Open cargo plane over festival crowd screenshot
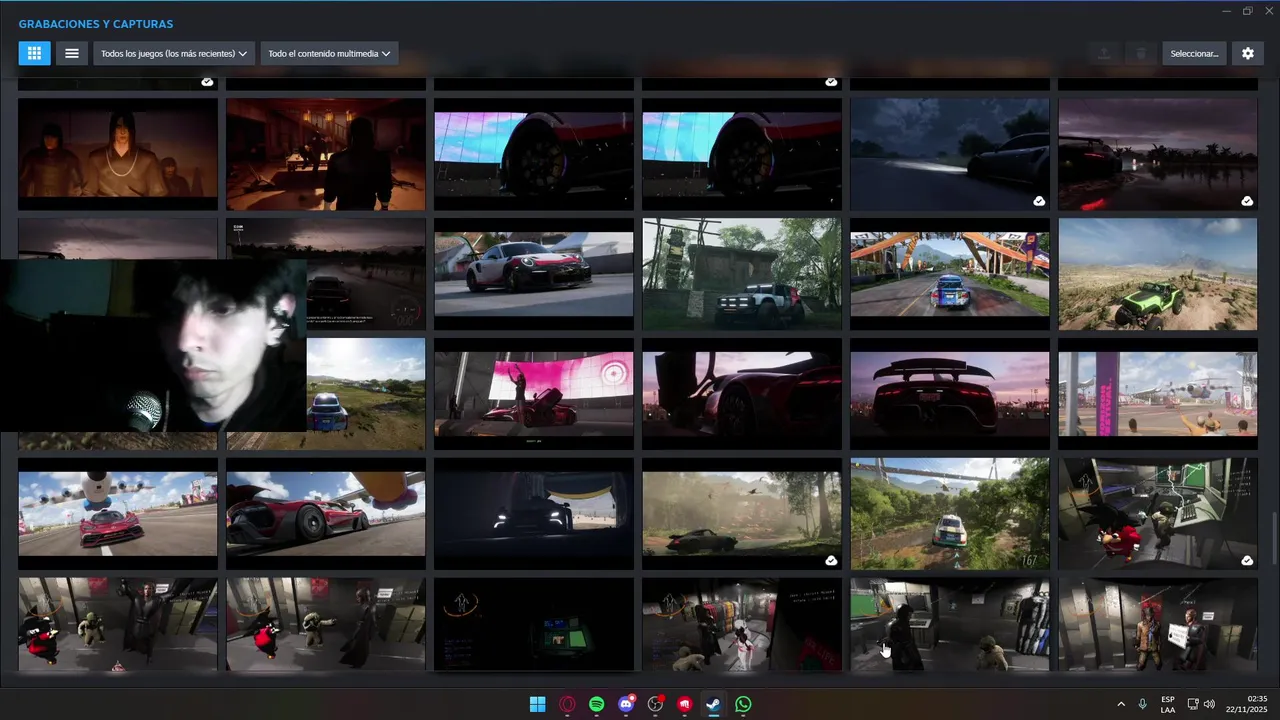Viewport: 1280px width, 720px height. click(x=1158, y=394)
